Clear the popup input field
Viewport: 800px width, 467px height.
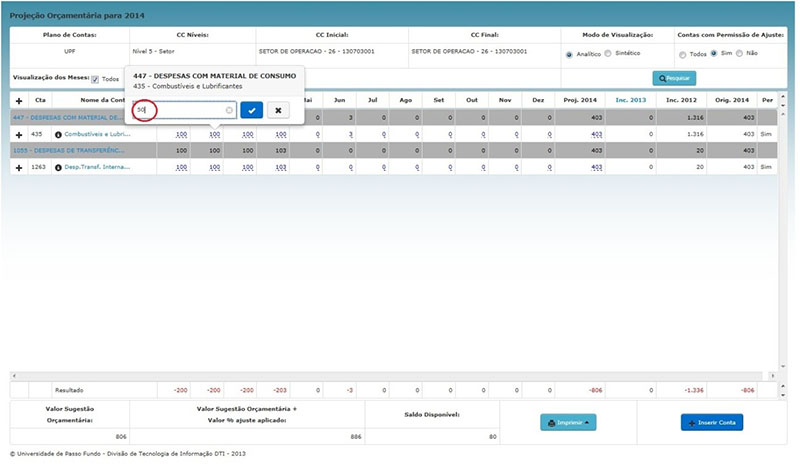coord(229,110)
